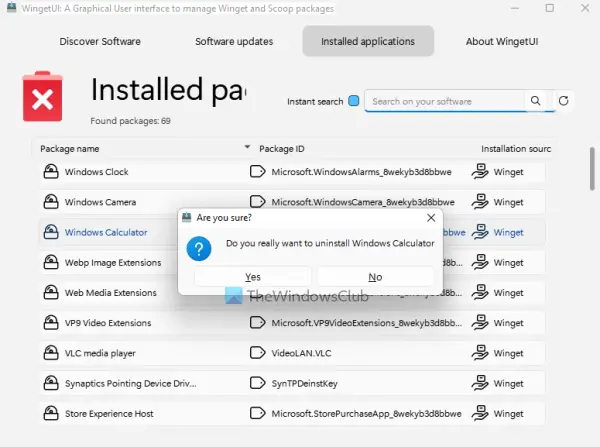This screenshot has height=447, width=600.
Task: Reload packages with the refresh icon
Action: click(563, 101)
